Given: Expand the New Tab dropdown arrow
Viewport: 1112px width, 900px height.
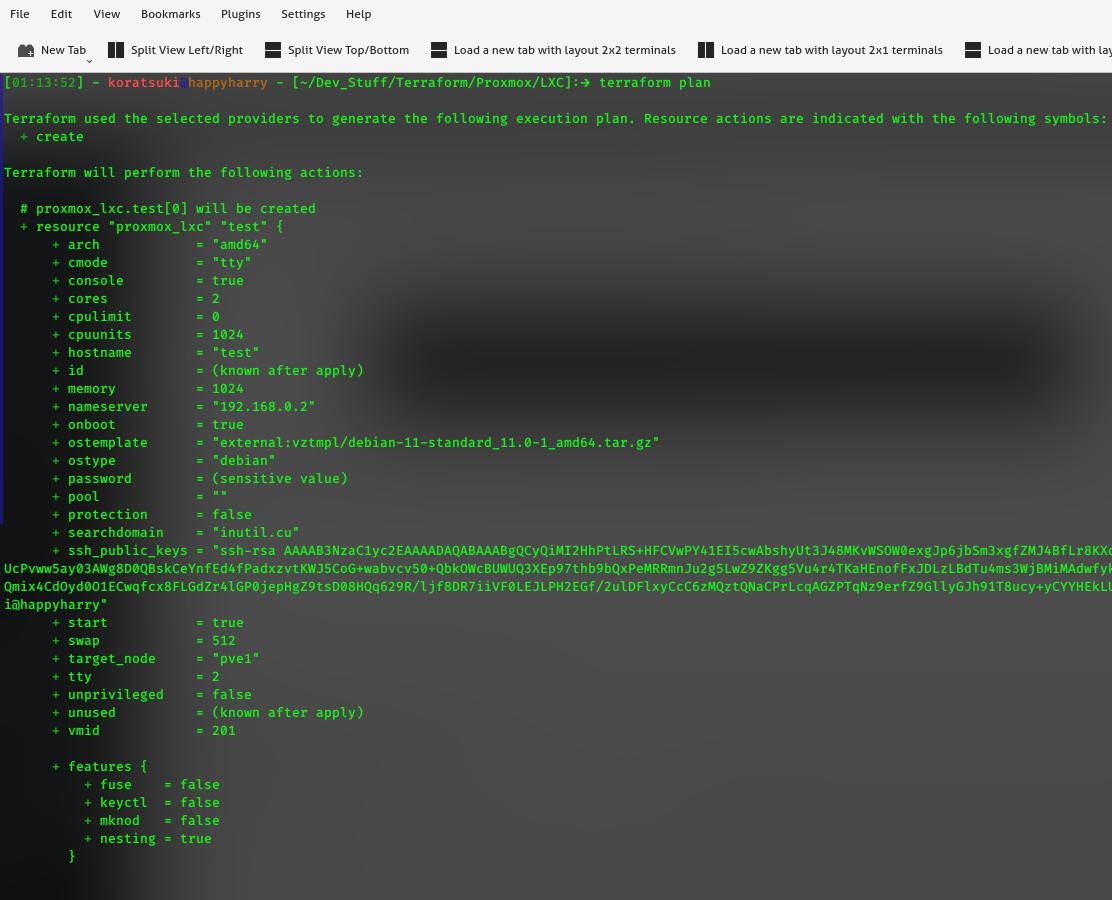Looking at the screenshot, I should click(89, 62).
